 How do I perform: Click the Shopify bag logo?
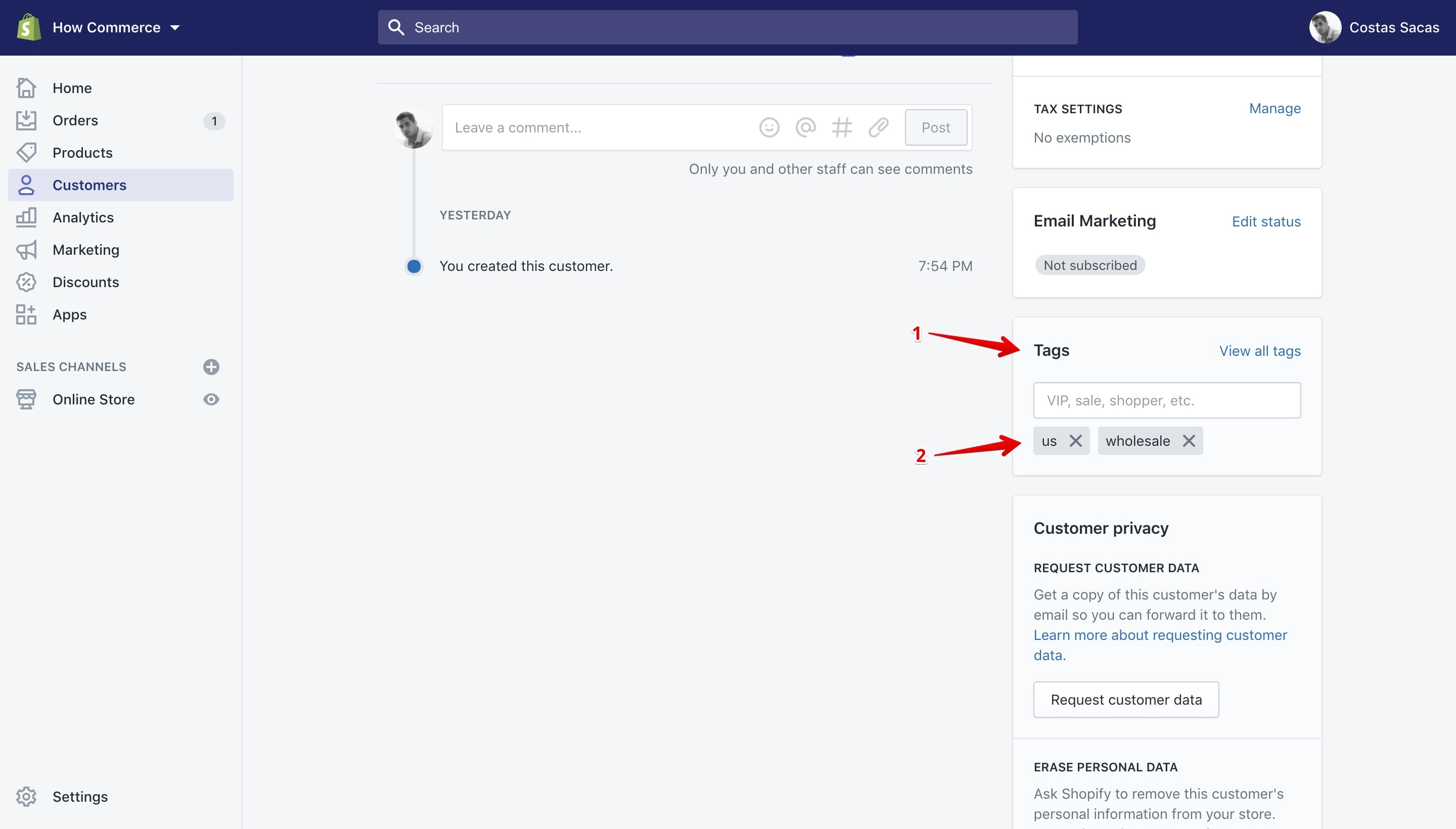pyautogui.click(x=28, y=27)
